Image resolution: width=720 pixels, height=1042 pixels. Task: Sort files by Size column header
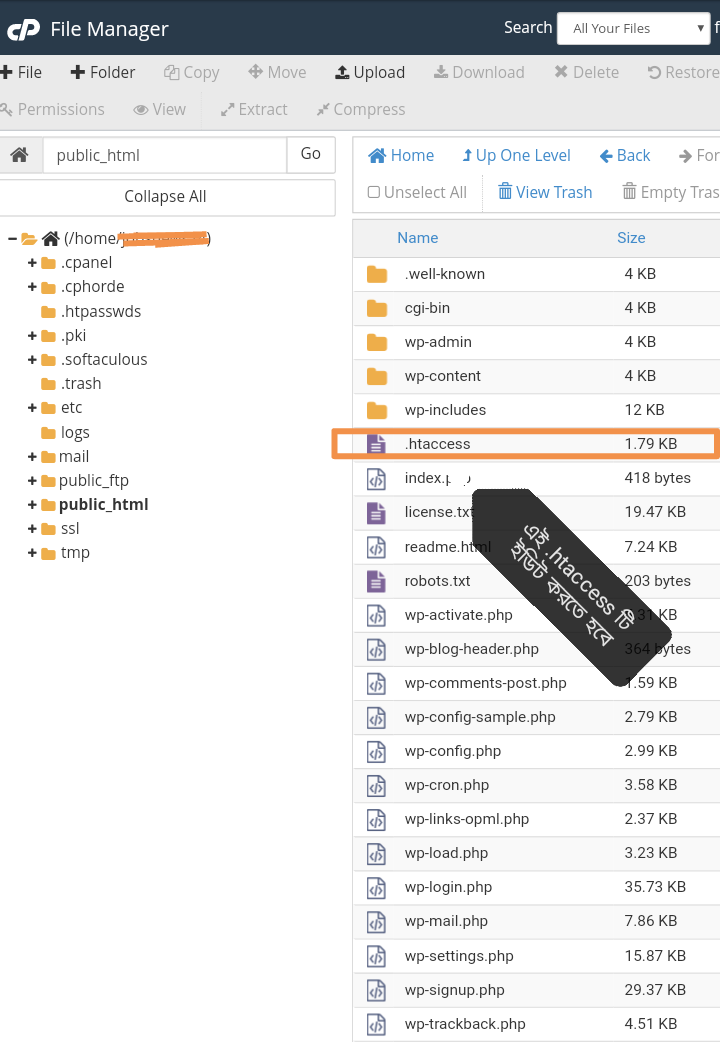(631, 238)
